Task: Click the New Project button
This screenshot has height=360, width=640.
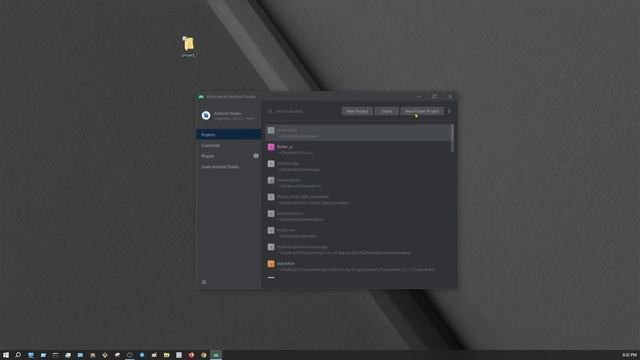Action: pos(357,111)
